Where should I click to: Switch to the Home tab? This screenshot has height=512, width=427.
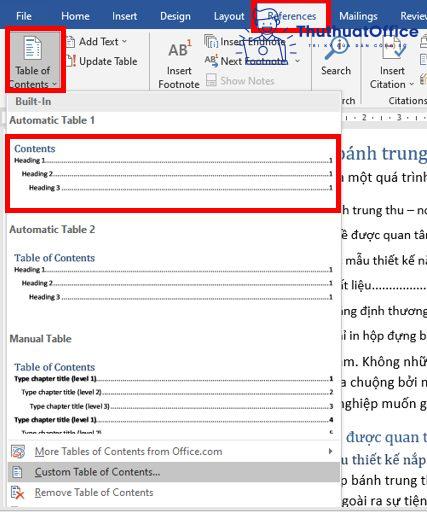[x=75, y=16]
